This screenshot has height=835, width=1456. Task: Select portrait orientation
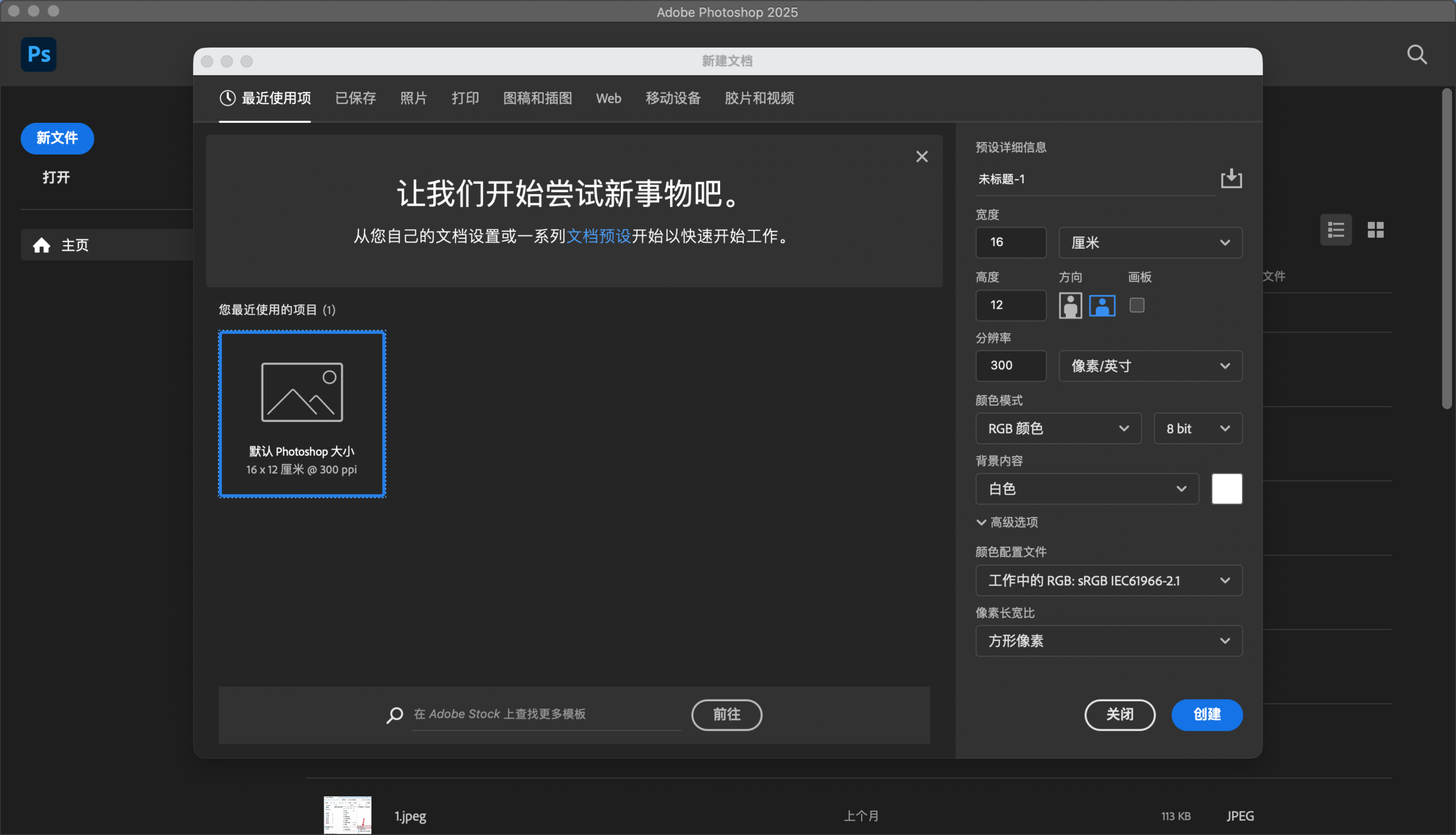tap(1070, 305)
